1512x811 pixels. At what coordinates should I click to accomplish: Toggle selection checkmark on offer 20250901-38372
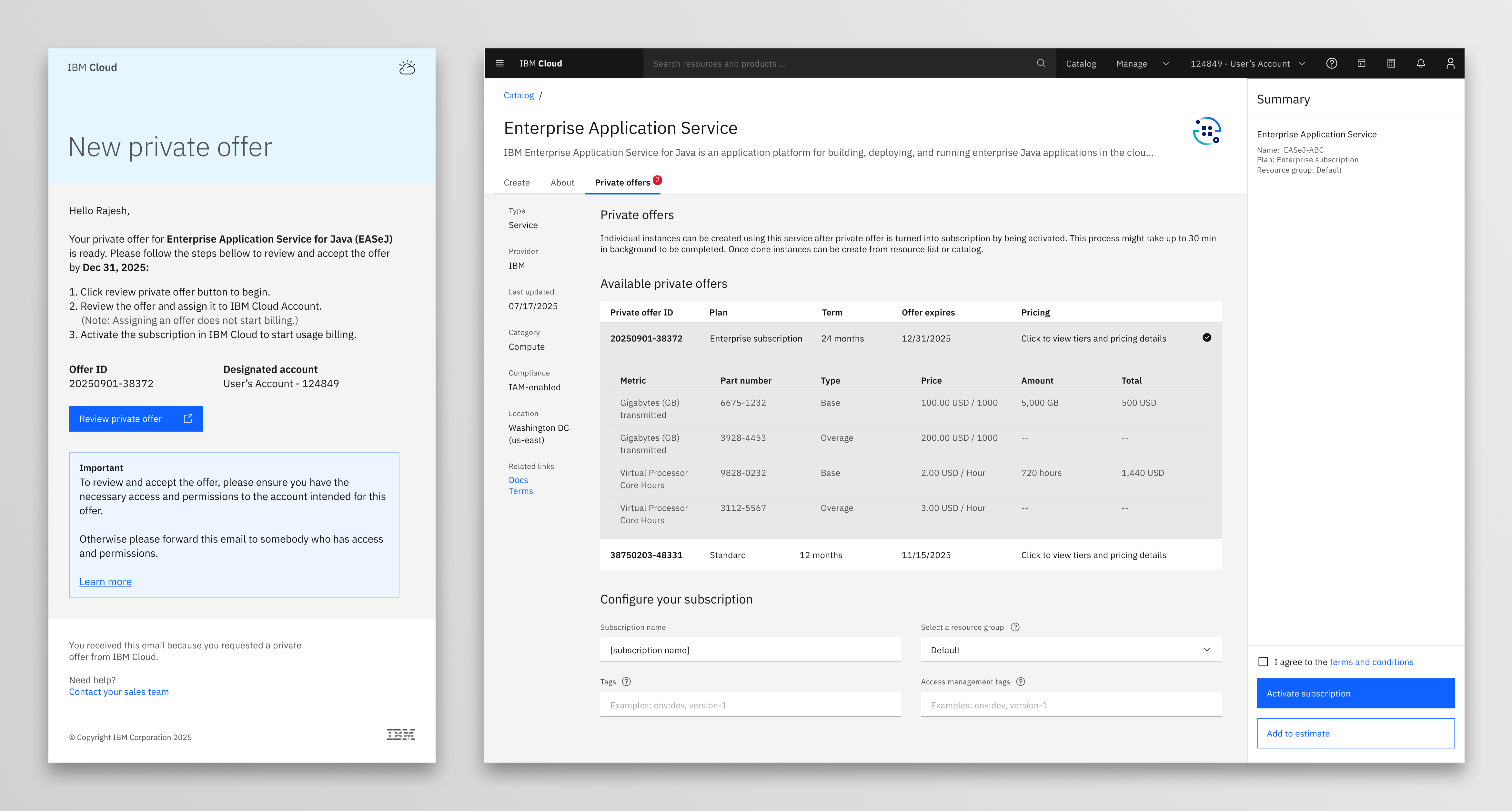pos(1207,337)
